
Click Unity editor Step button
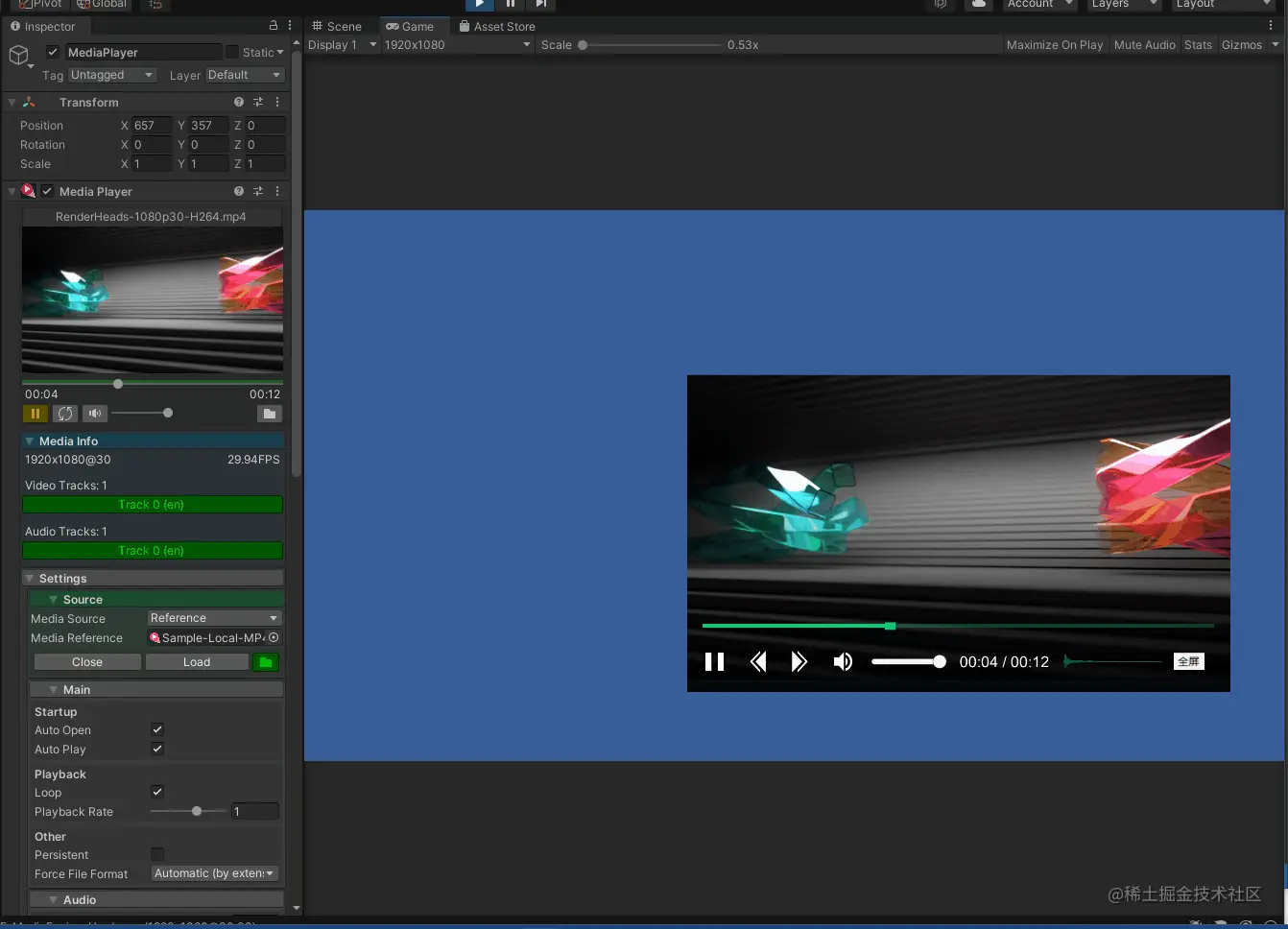coord(541,4)
